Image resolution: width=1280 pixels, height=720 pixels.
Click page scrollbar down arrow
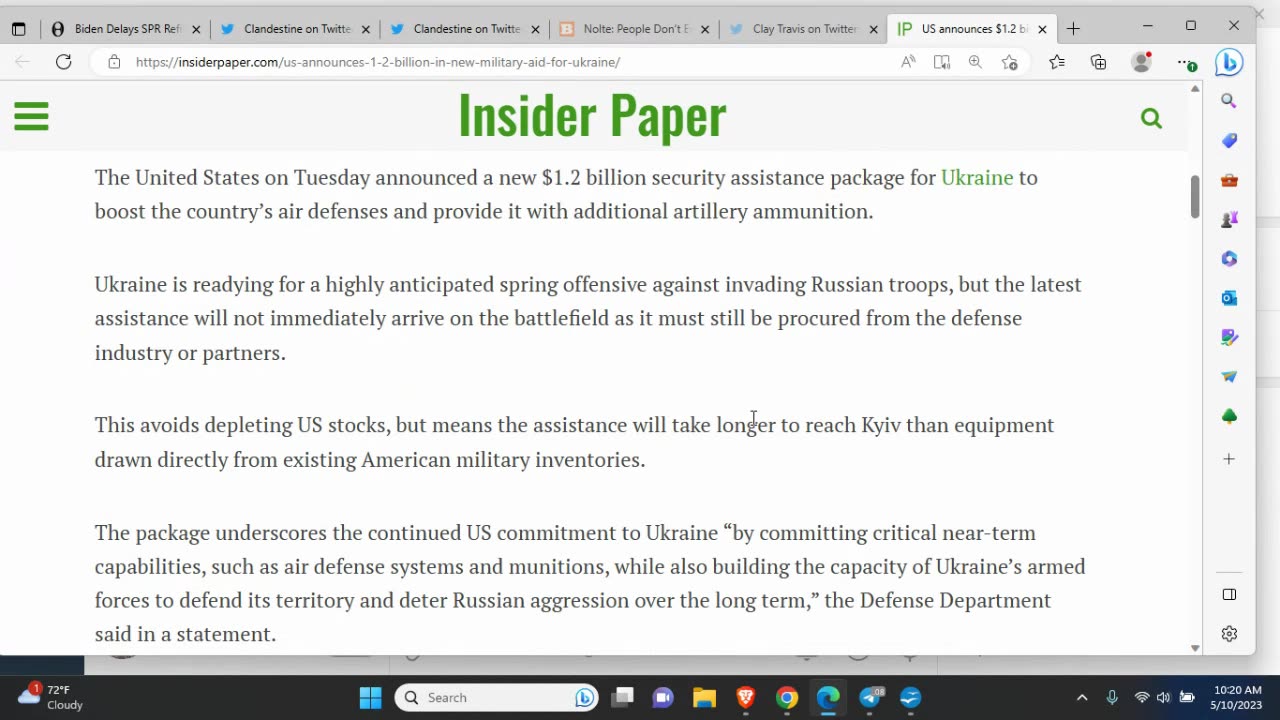coord(1195,648)
